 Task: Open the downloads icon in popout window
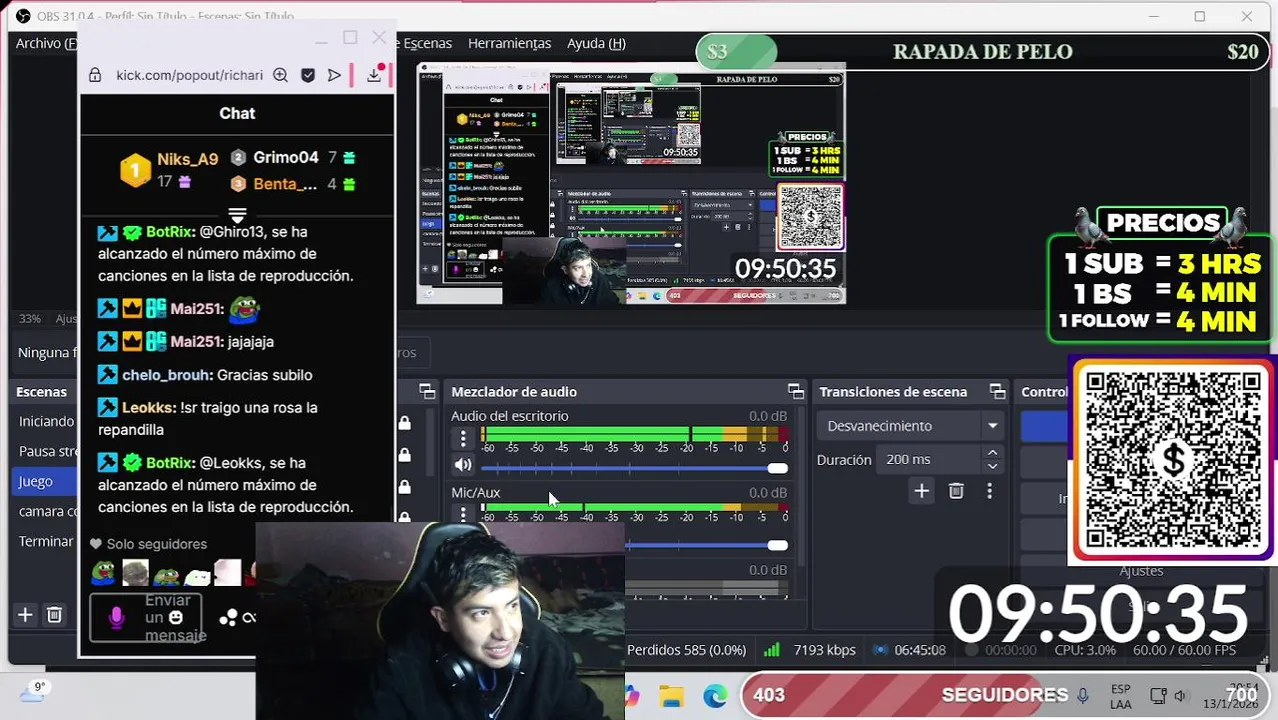tap(374, 75)
